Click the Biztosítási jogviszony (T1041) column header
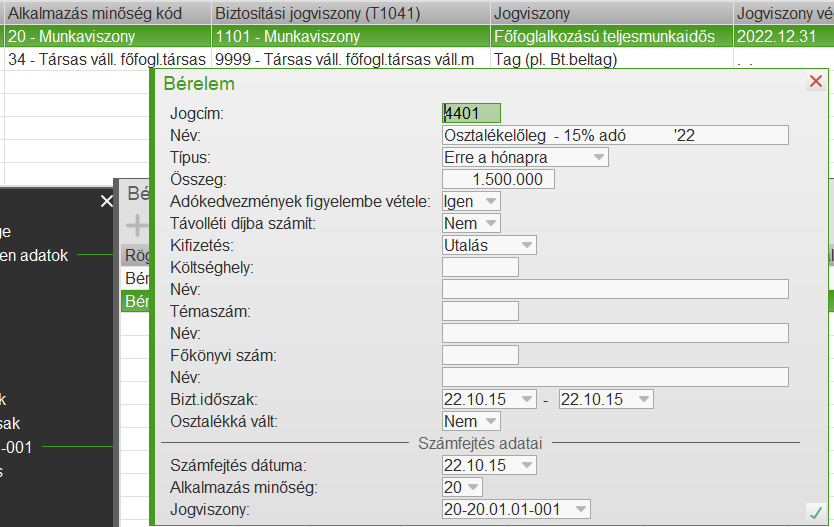Viewport: 834px width, 527px height. [350, 13]
